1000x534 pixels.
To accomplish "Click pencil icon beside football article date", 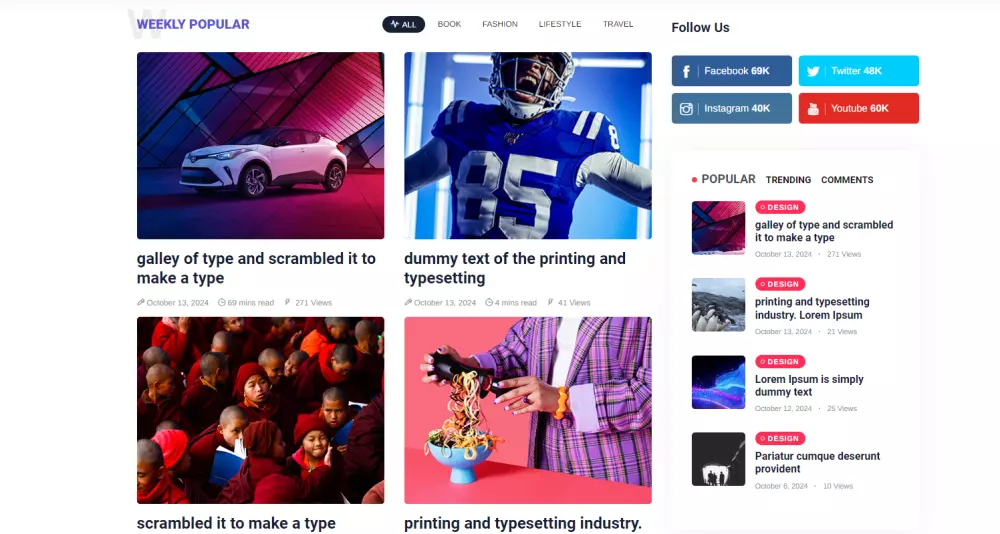I will pos(408,302).
